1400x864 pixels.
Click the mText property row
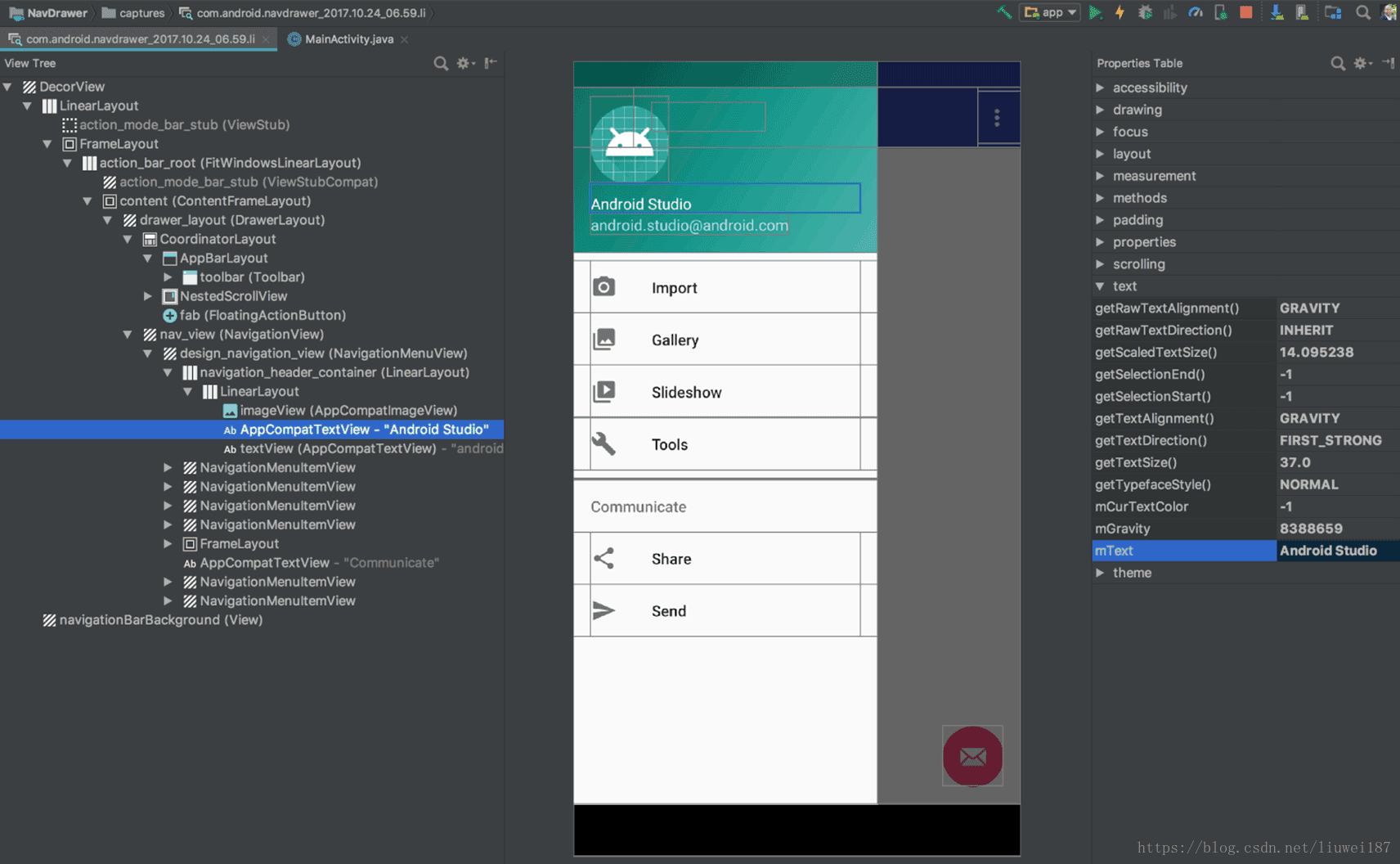[1245, 551]
